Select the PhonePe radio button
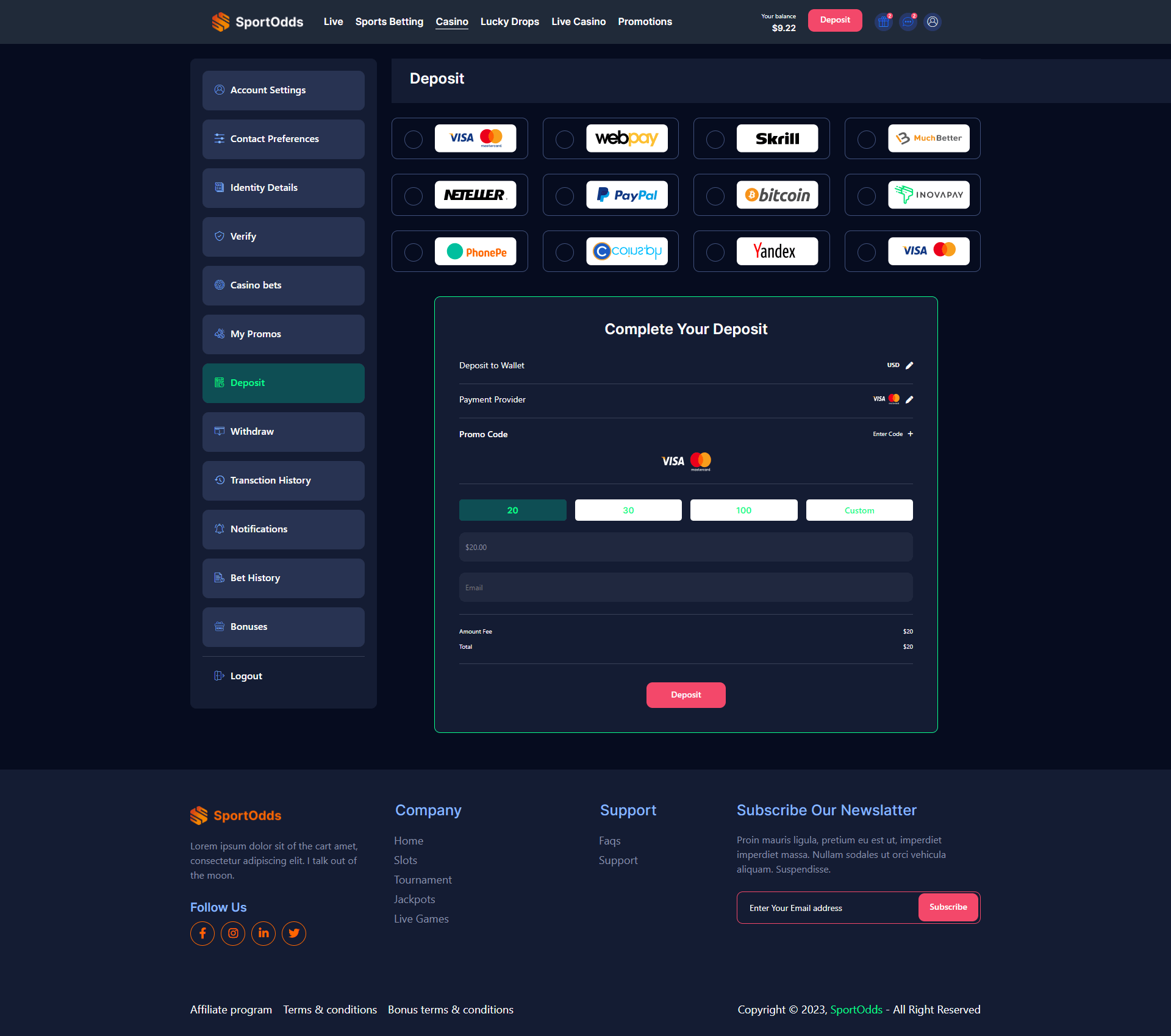 (414, 252)
